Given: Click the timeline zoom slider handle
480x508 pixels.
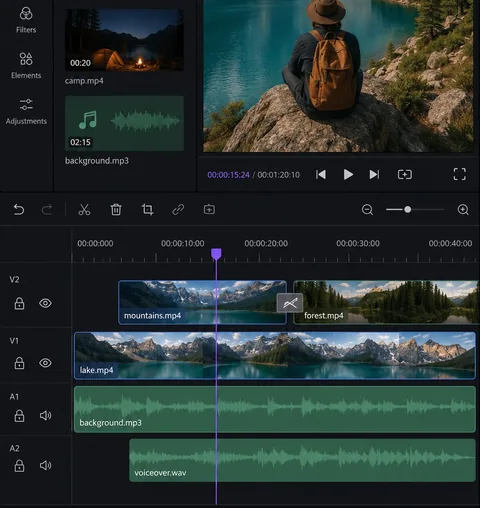Looking at the screenshot, I should pos(408,210).
